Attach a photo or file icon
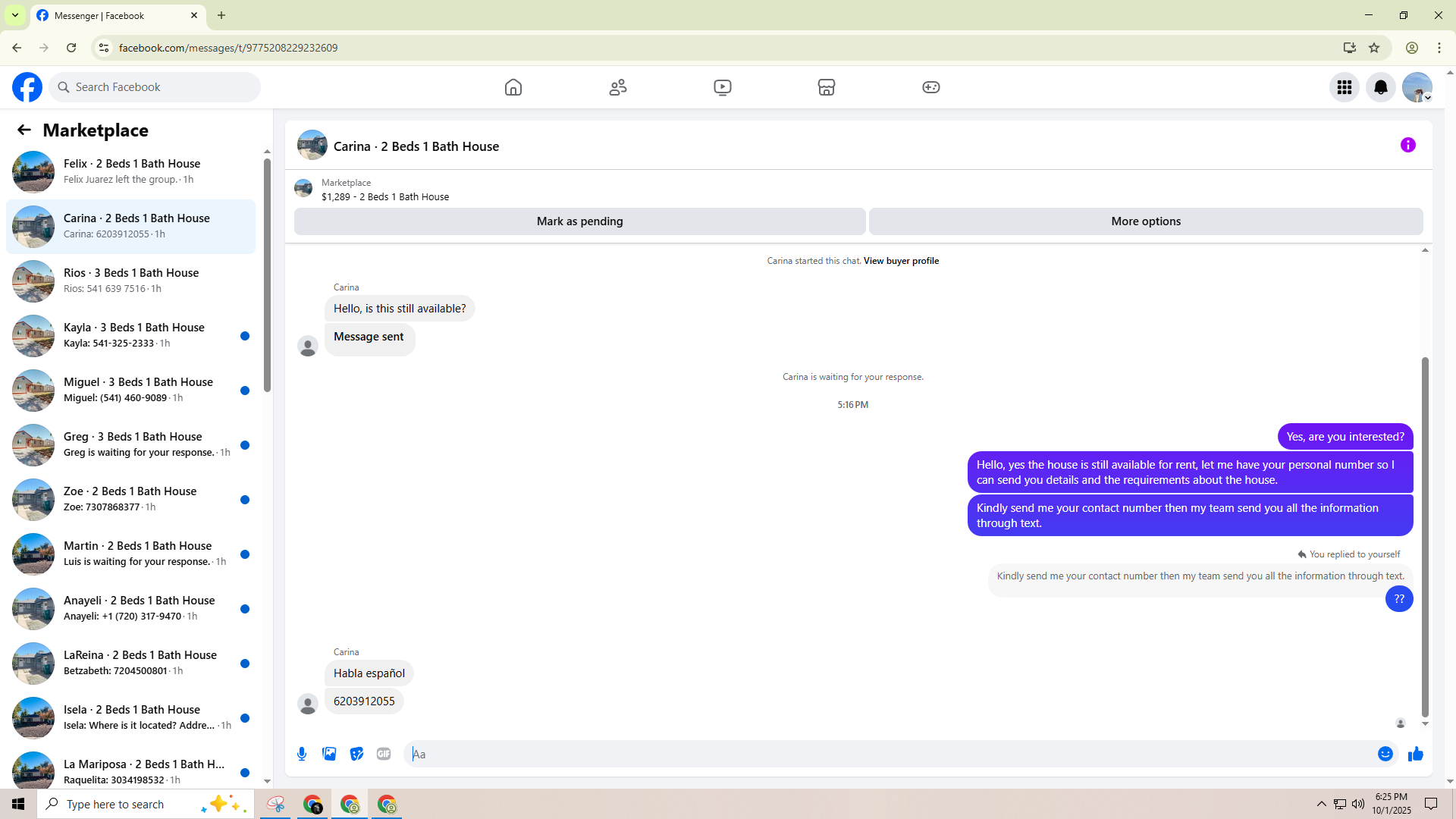The image size is (1456, 819). click(x=329, y=754)
